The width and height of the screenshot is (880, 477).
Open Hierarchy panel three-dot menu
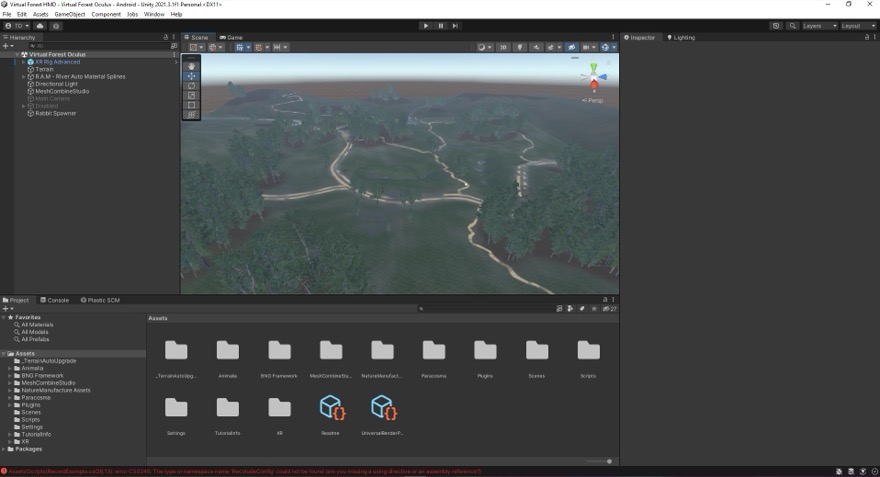tap(173, 37)
